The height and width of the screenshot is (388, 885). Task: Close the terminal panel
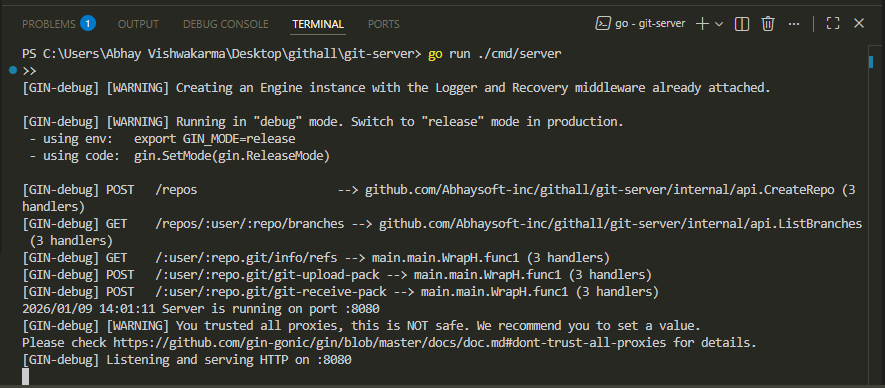[859, 23]
